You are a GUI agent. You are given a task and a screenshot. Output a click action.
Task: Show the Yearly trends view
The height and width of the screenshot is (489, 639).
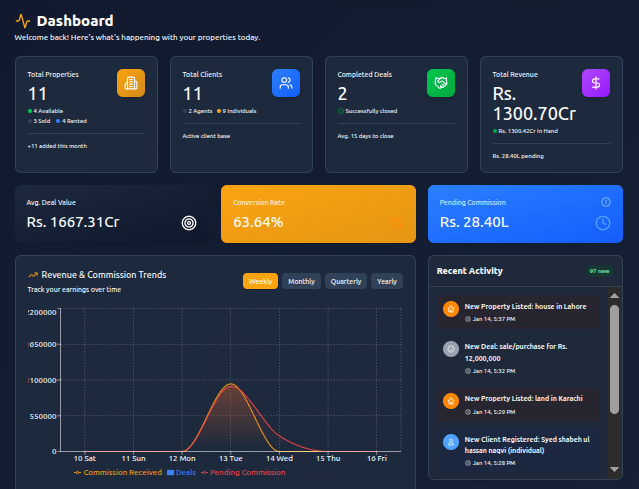click(387, 282)
